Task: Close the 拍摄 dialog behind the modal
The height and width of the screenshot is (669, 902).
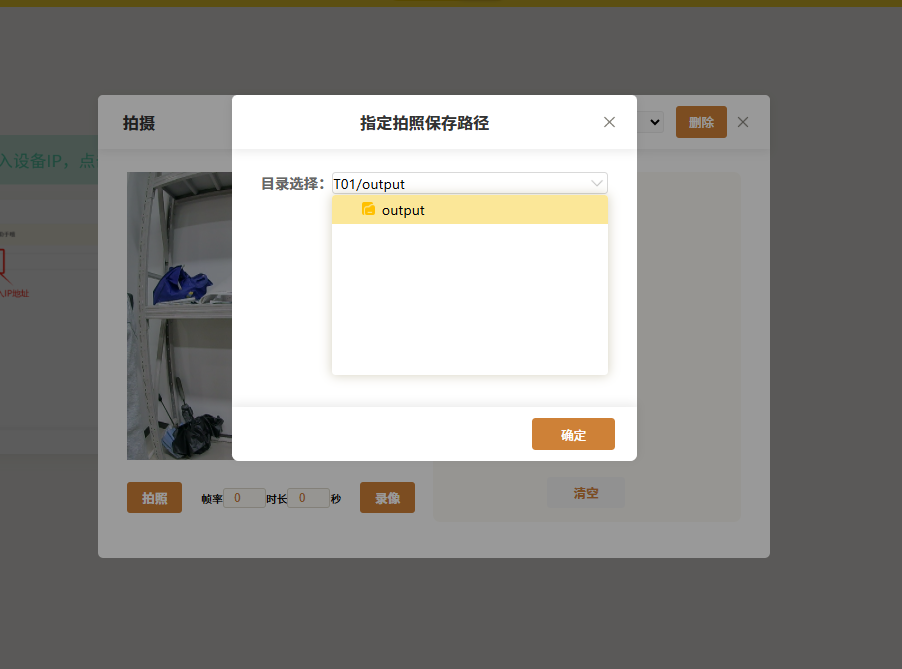Action: (743, 122)
